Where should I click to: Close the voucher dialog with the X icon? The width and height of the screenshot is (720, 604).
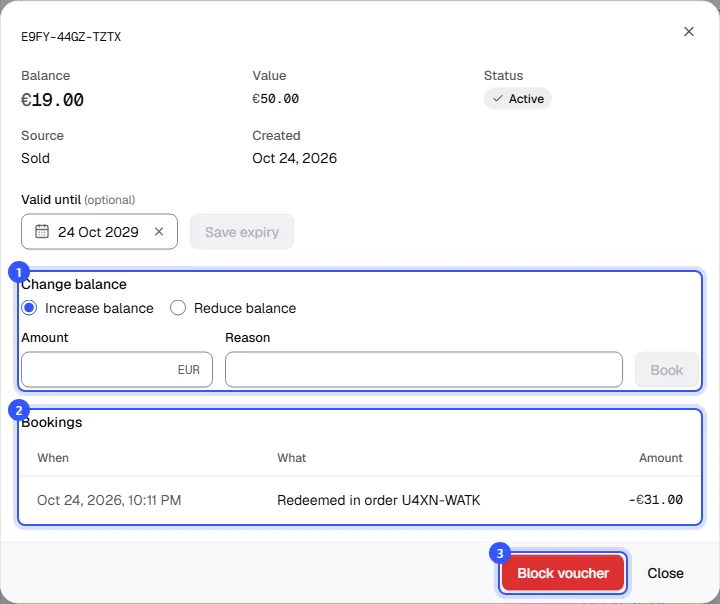click(x=688, y=32)
